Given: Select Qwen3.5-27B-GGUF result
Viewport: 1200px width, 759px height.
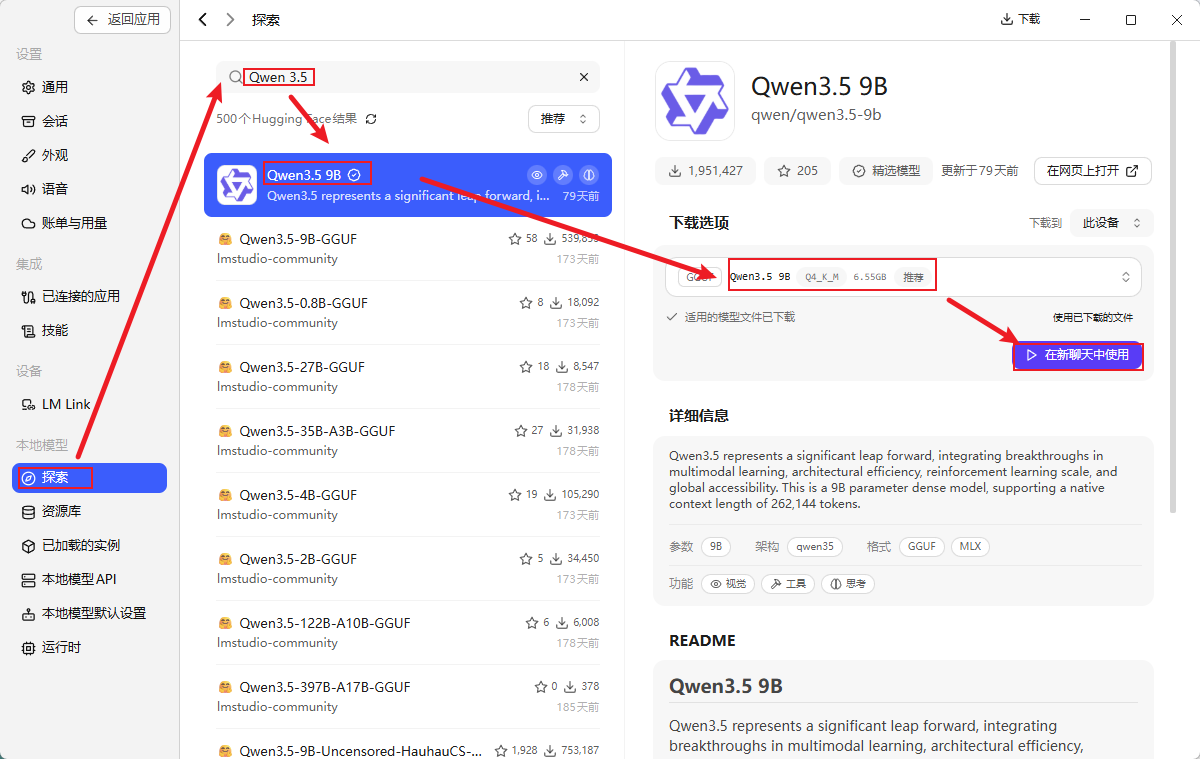Looking at the screenshot, I should pos(408,377).
